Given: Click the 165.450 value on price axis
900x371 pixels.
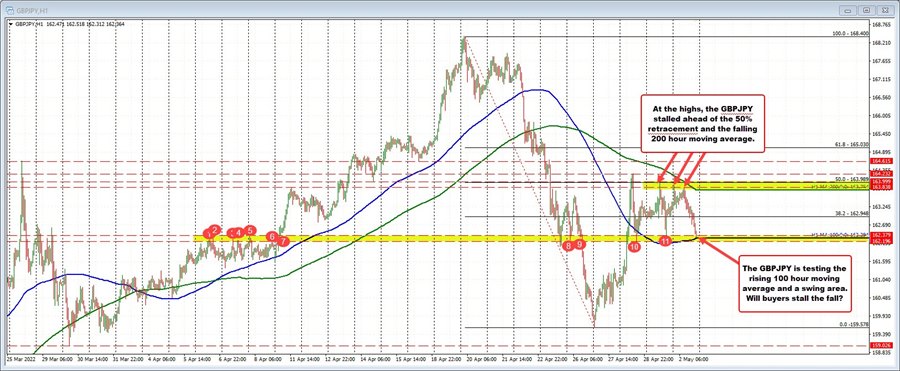Looking at the screenshot, I should pyautogui.click(x=883, y=133).
